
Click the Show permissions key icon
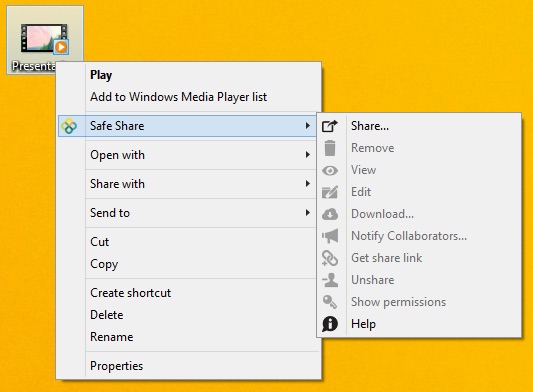[x=330, y=302]
